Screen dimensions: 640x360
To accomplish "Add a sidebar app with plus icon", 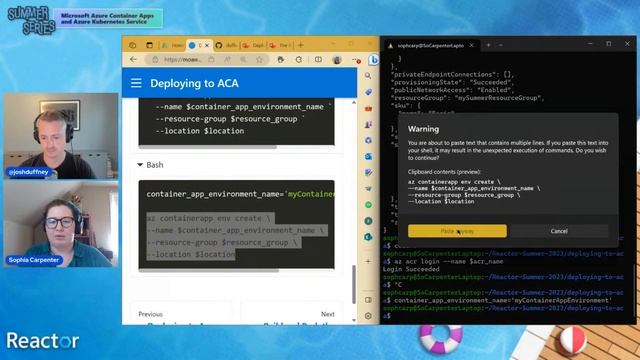I will click(368, 261).
